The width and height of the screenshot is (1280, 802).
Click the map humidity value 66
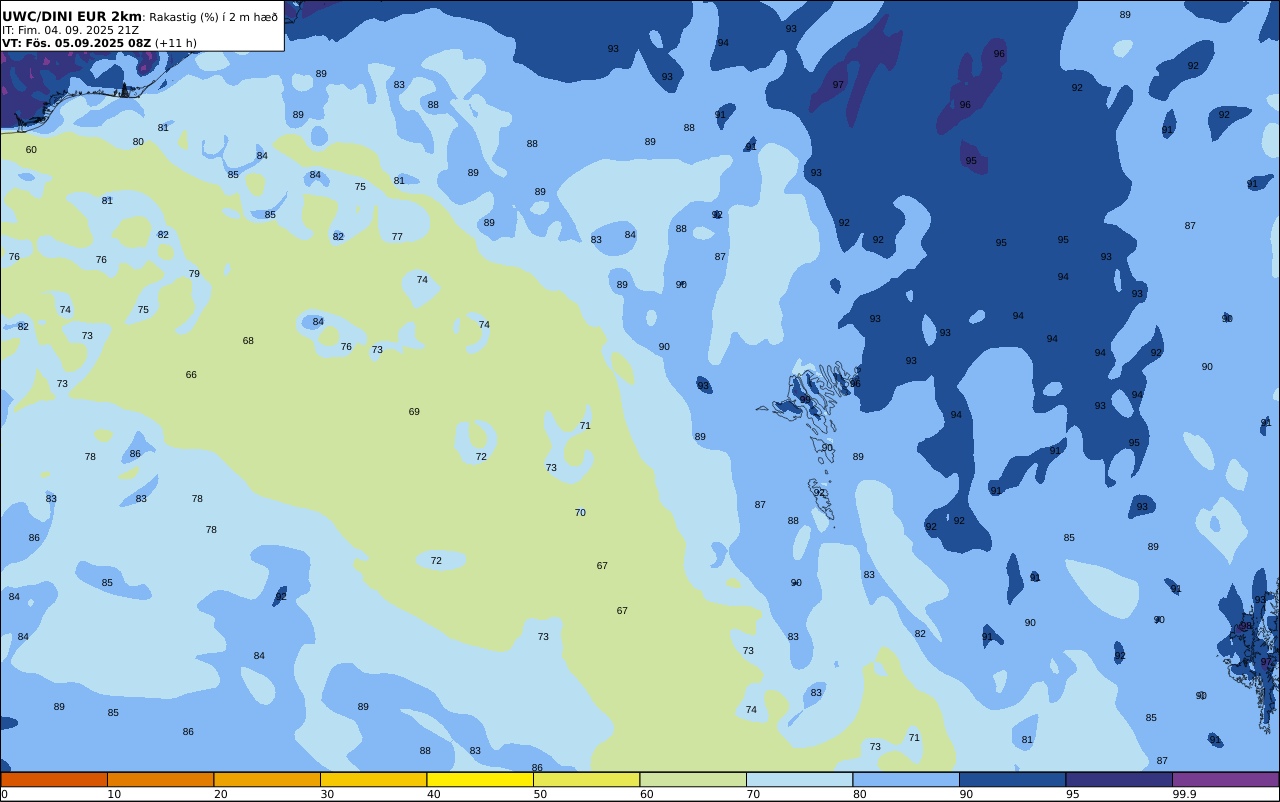tap(191, 375)
